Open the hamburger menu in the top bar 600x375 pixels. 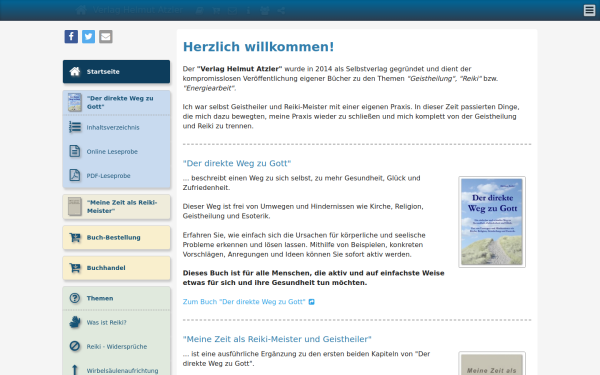pyautogui.click(x=589, y=10)
